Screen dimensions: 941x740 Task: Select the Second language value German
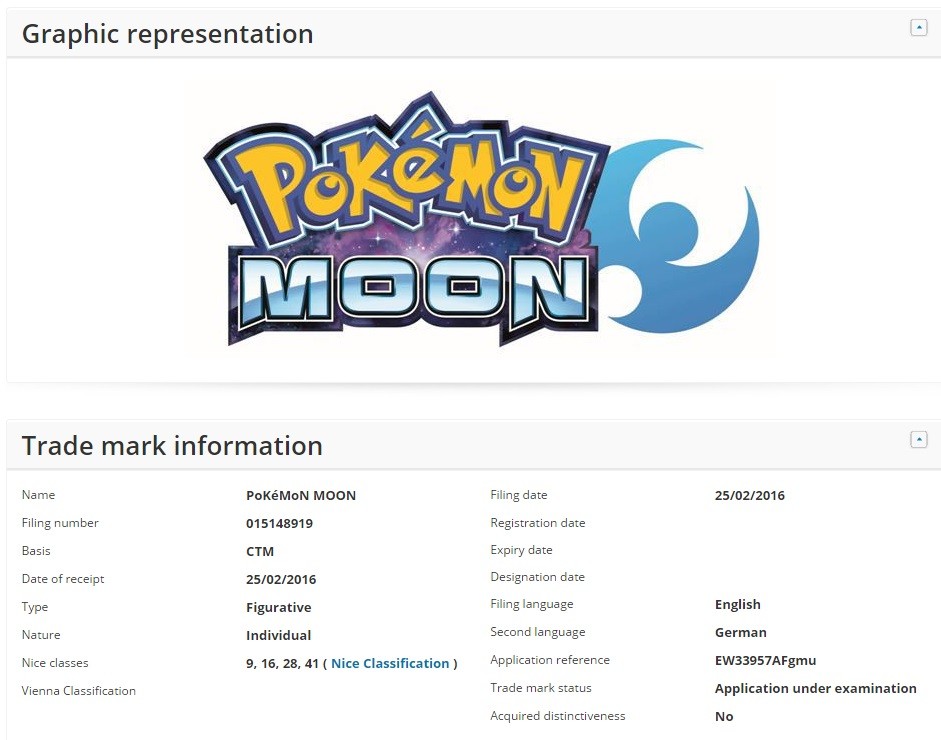coord(741,632)
